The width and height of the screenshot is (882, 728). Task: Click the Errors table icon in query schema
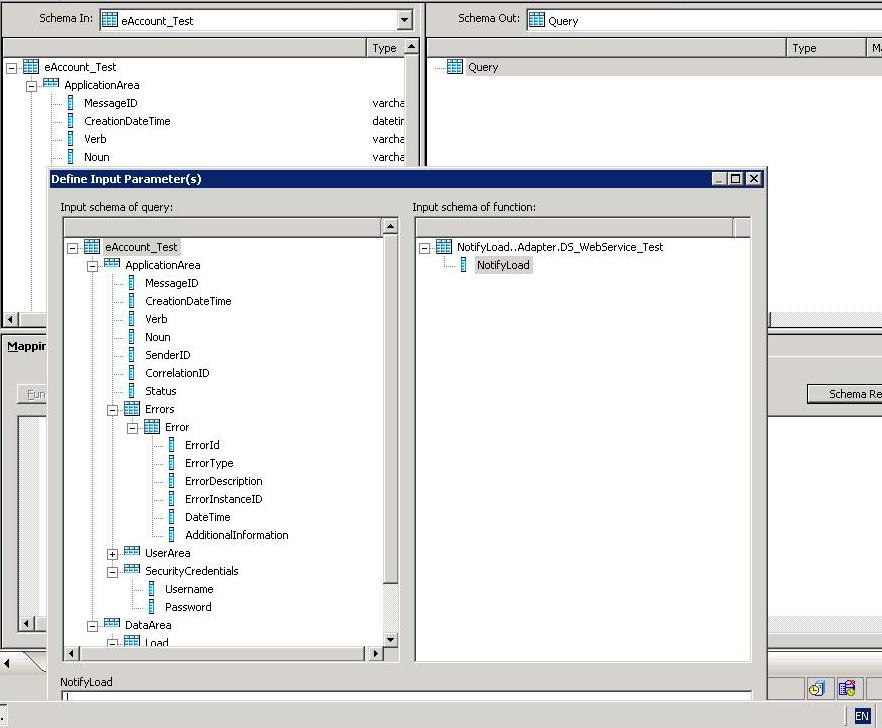pyautogui.click(x=132, y=409)
